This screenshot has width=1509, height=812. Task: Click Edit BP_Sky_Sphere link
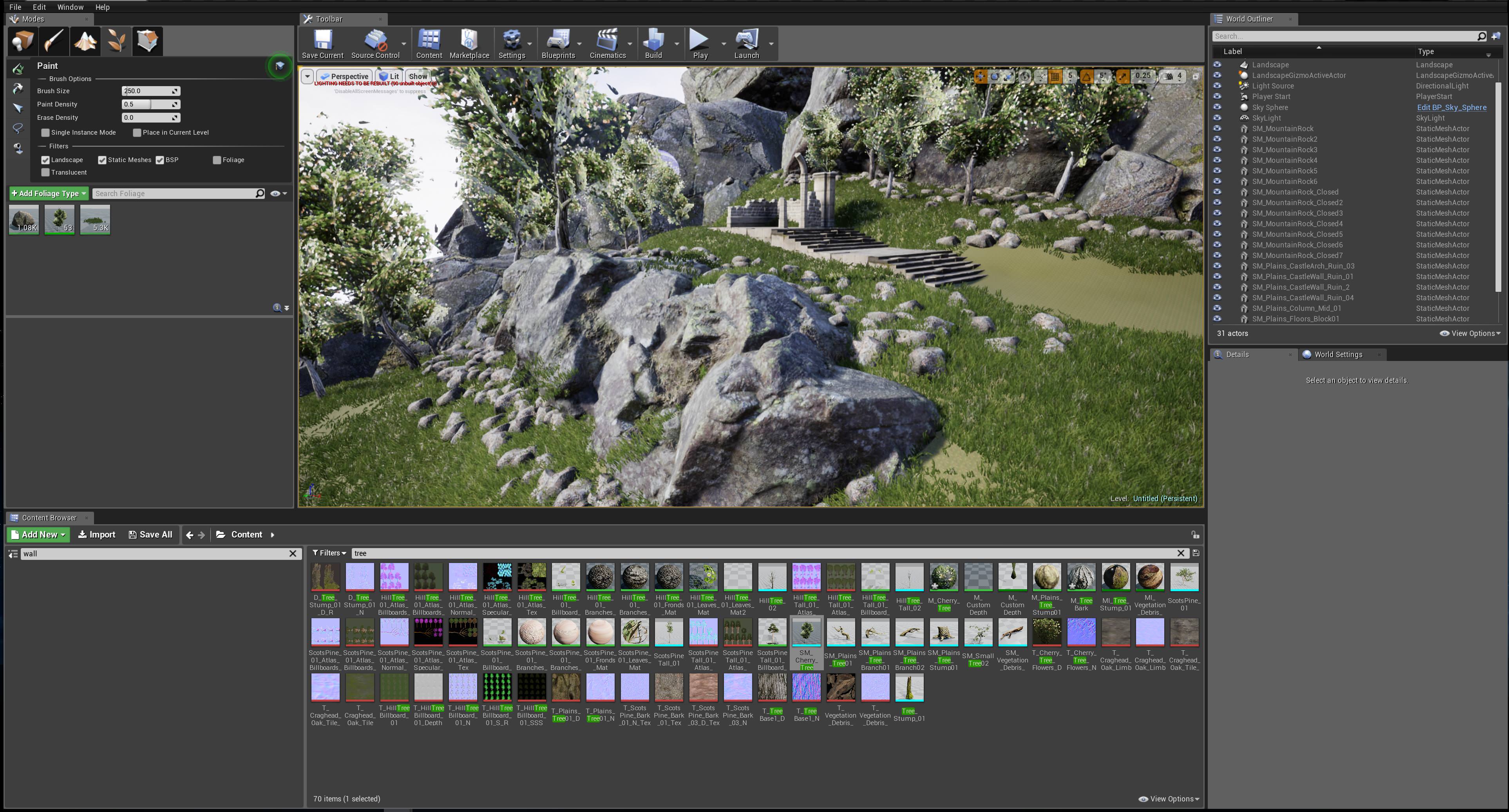point(1451,108)
